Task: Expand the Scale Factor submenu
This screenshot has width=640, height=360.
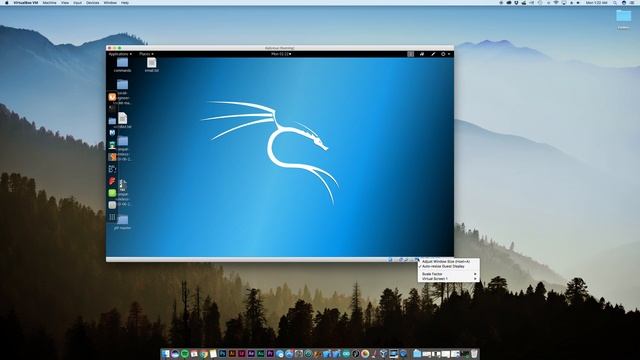Action: [x=448, y=274]
